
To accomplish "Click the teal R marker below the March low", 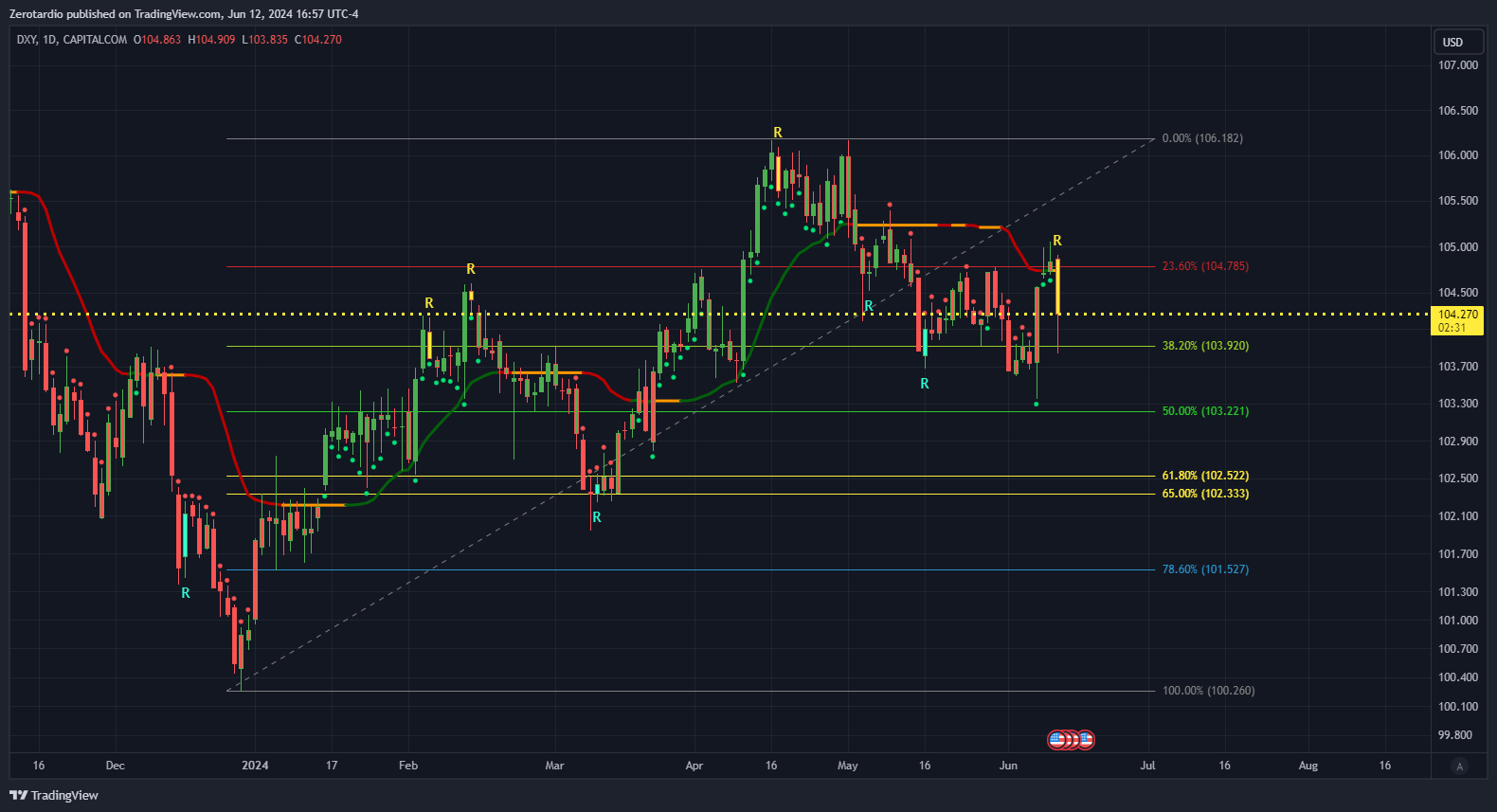I will tap(597, 517).
